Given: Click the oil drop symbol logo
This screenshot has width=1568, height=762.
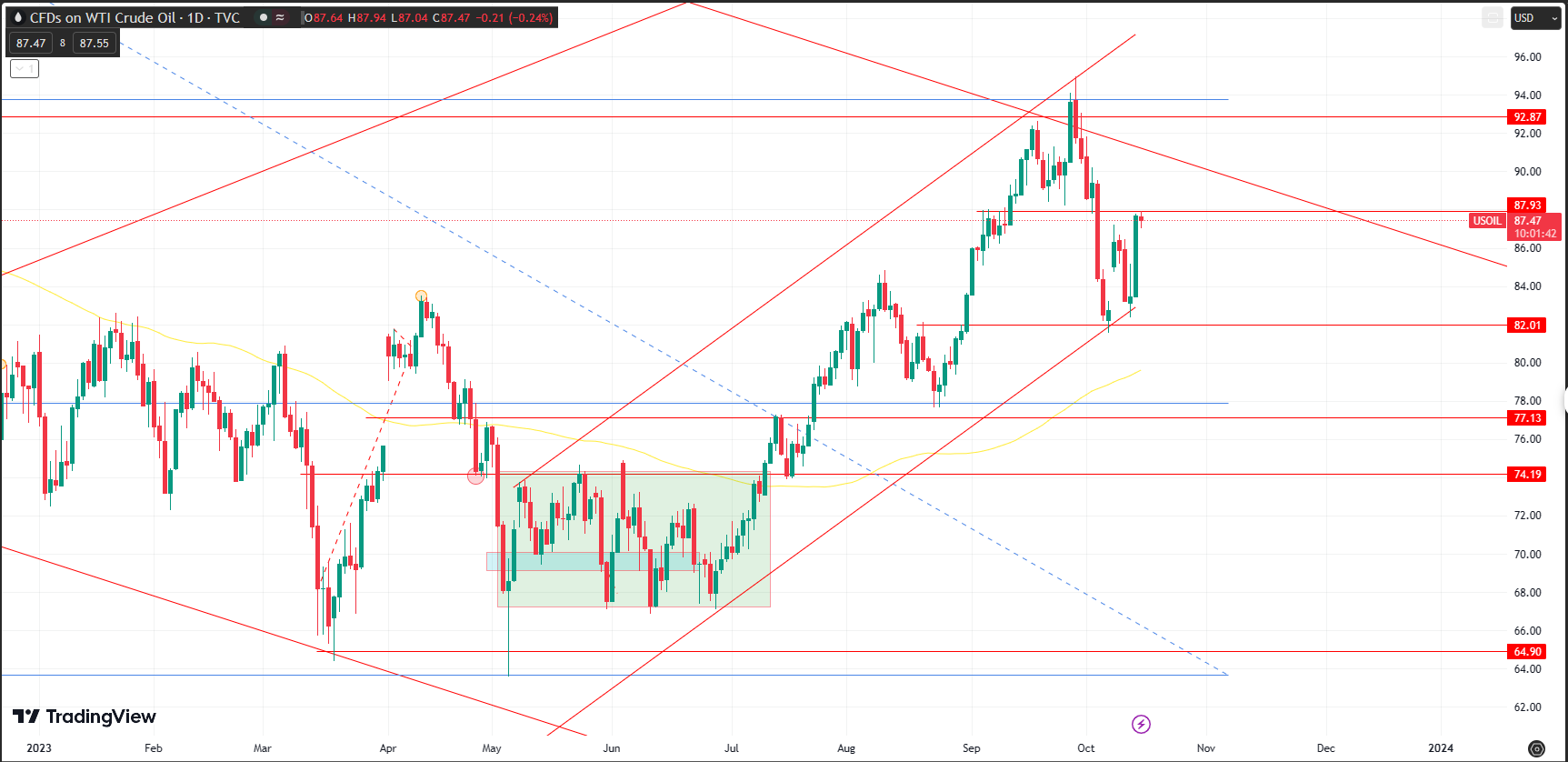Looking at the screenshot, I should (17, 17).
